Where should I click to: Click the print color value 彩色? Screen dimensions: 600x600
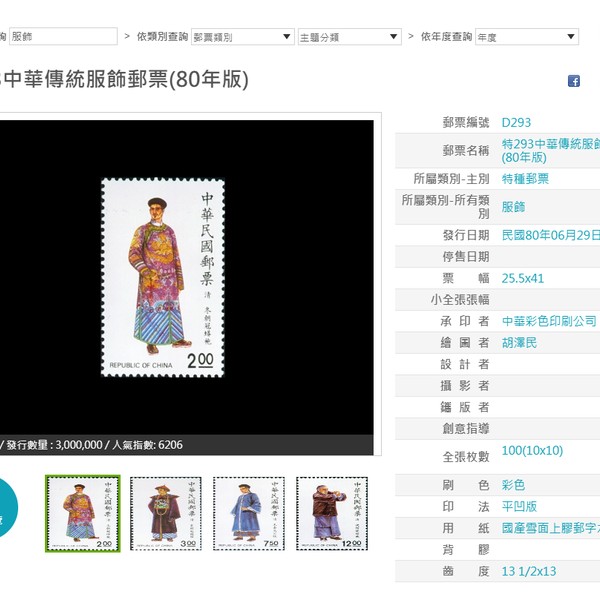click(513, 485)
